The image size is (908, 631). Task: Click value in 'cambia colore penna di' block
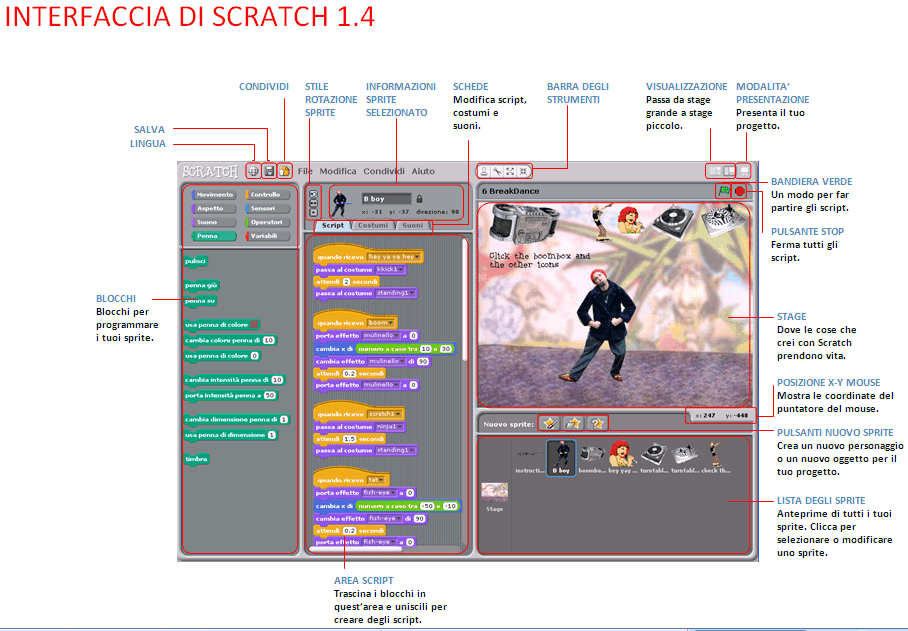[x=268, y=340]
